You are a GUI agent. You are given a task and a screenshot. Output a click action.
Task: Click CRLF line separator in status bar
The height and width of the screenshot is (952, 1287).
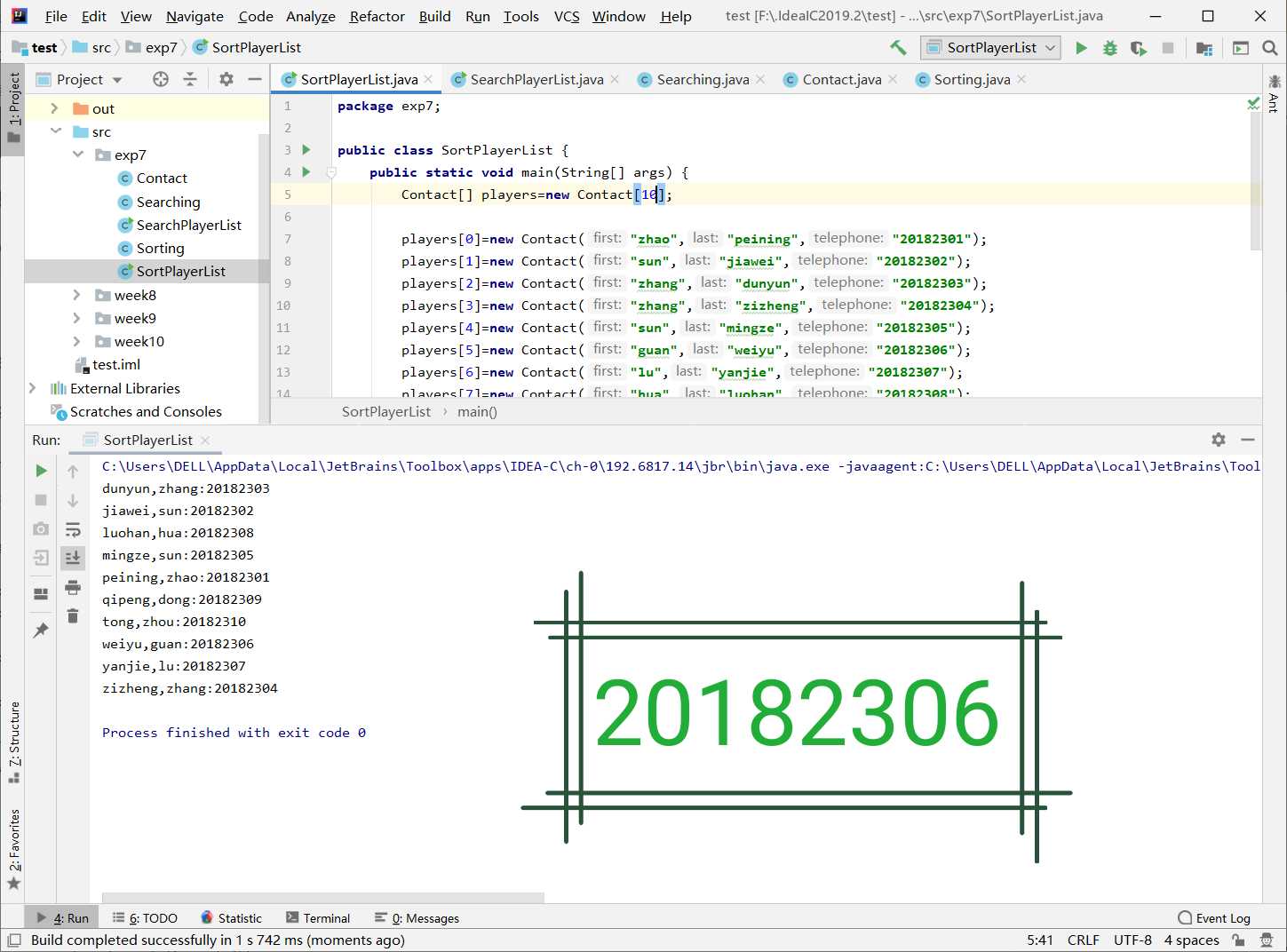[1083, 940]
